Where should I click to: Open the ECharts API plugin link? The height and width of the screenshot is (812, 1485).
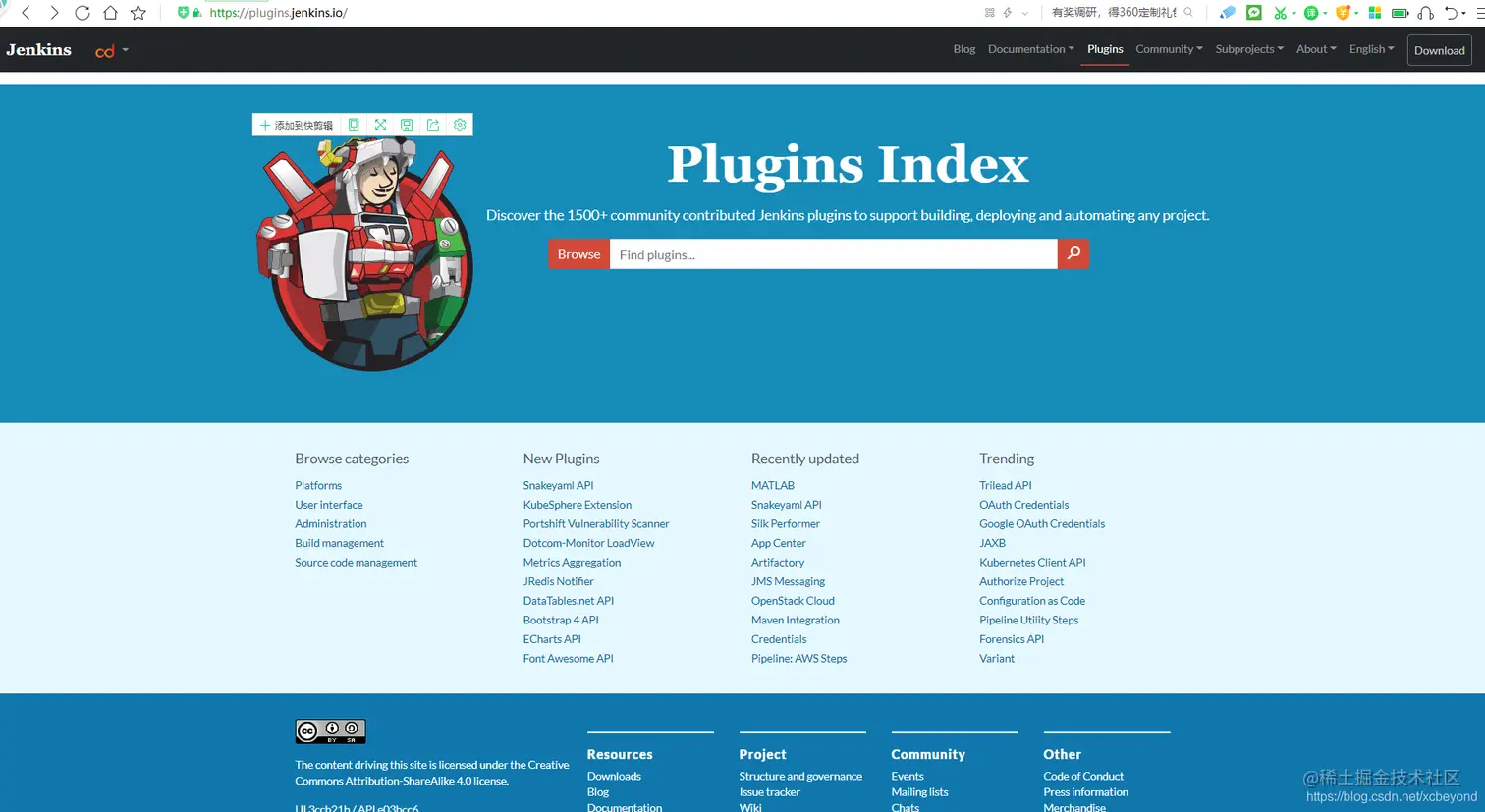click(552, 639)
